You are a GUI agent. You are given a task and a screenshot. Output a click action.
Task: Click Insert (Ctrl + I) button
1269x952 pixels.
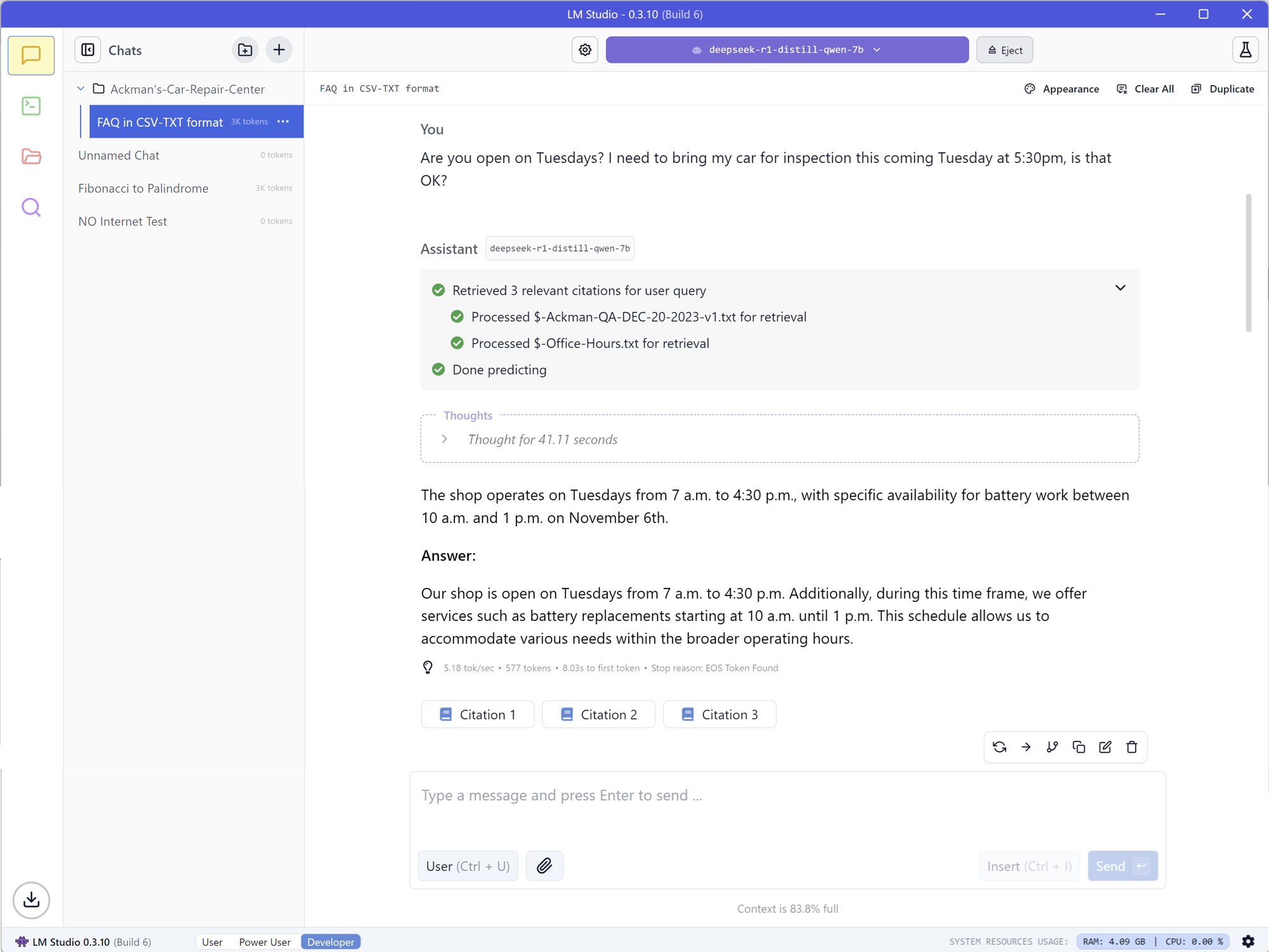coord(1029,866)
